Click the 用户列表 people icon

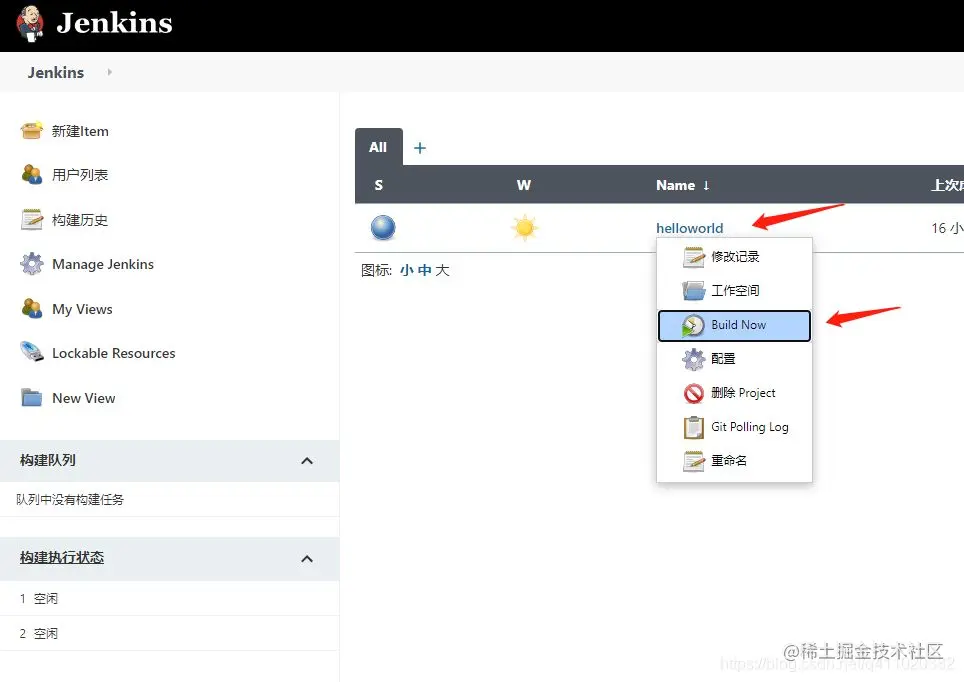[x=31, y=175]
